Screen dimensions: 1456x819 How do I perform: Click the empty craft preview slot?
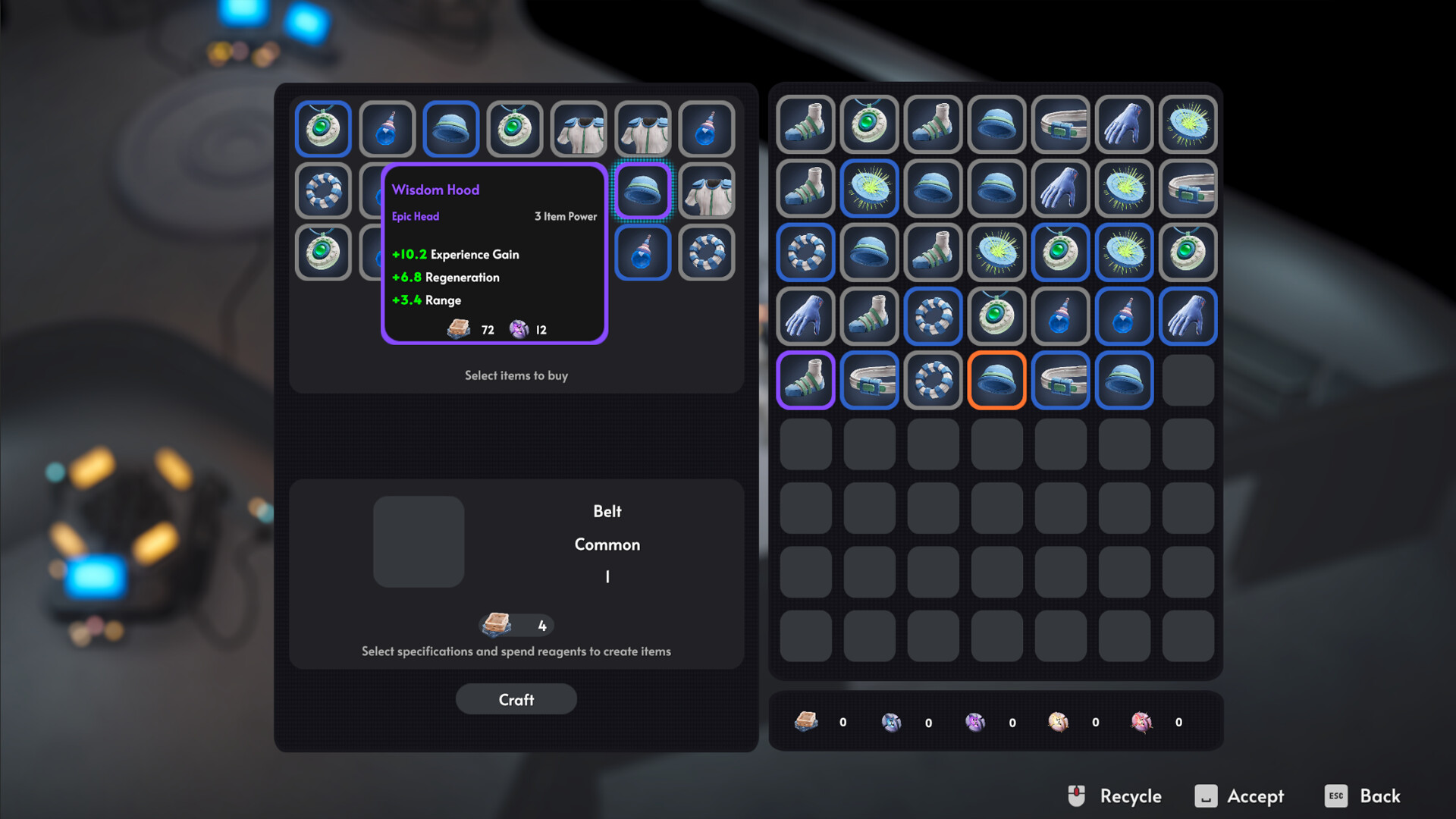(419, 541)
